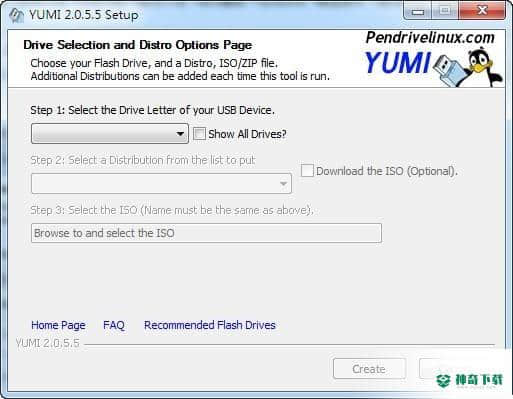Image resolution: width=513 pixels, height=399 pixels.
Task: Click the YUMI 2.0.5.5 version footer text
Action: click(48, 343)
